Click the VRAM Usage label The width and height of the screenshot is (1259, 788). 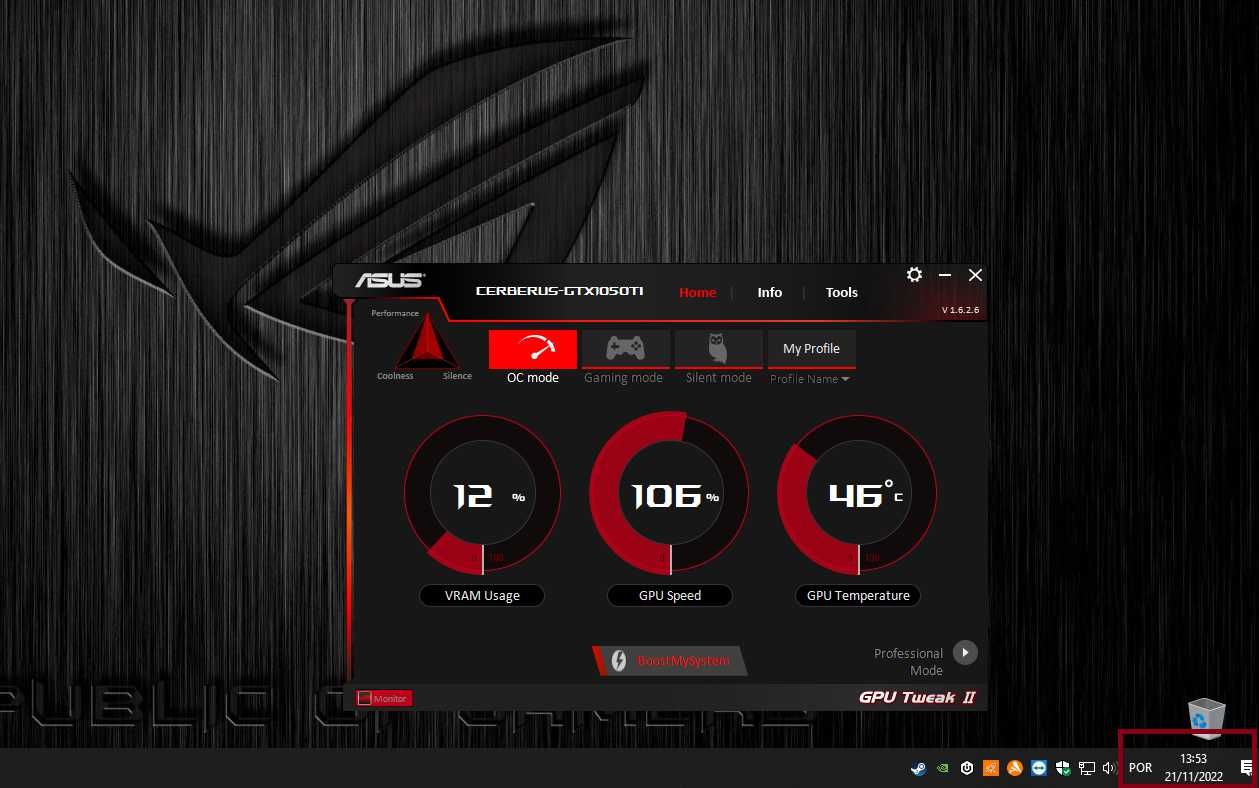(x=482, y=595)
